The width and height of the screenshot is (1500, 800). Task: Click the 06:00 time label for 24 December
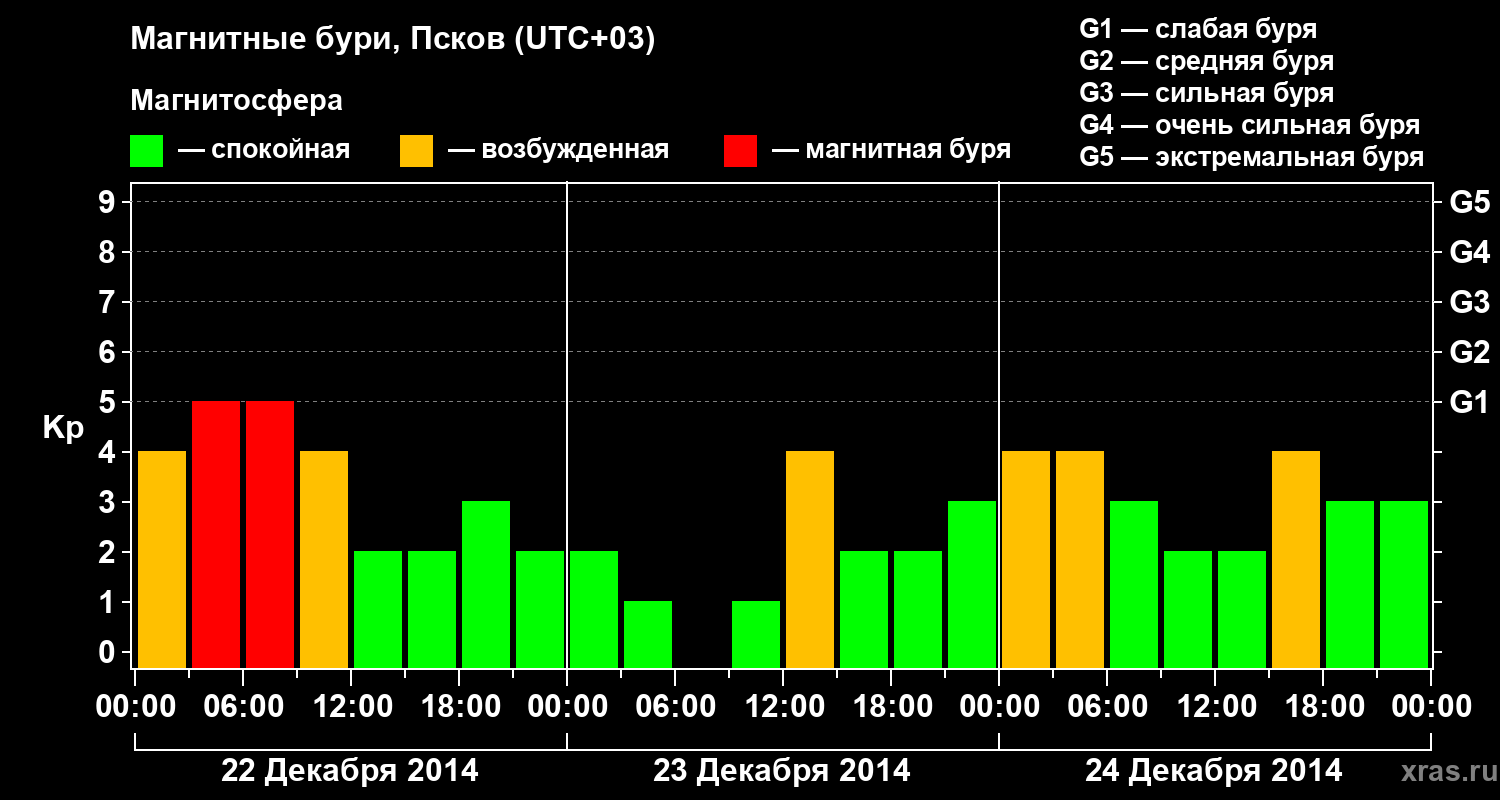tap(1107, 707)
